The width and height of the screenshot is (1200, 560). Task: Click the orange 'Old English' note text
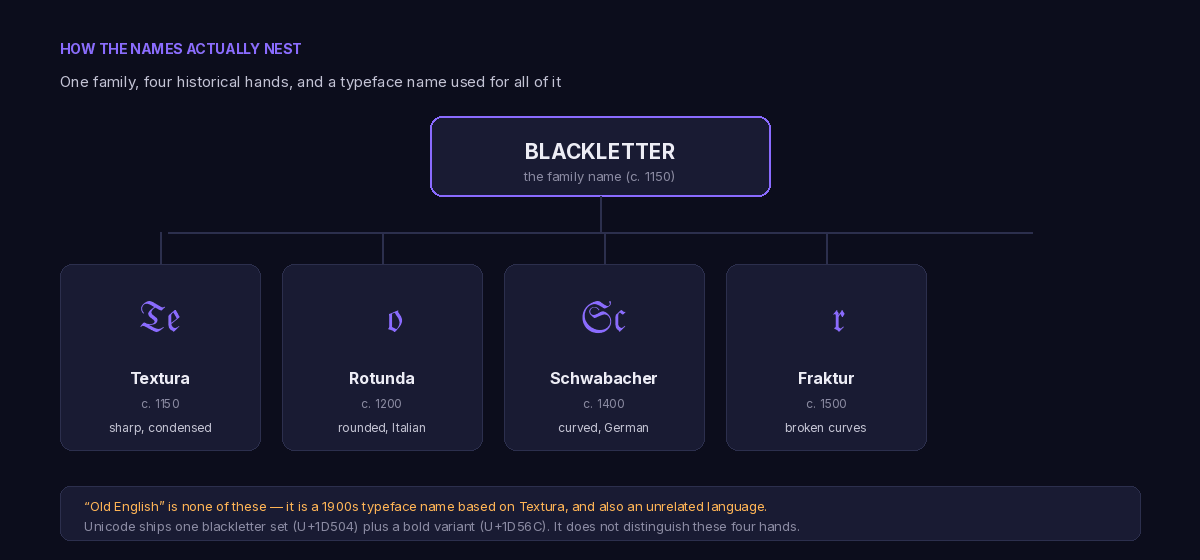(x=426, y=507)
